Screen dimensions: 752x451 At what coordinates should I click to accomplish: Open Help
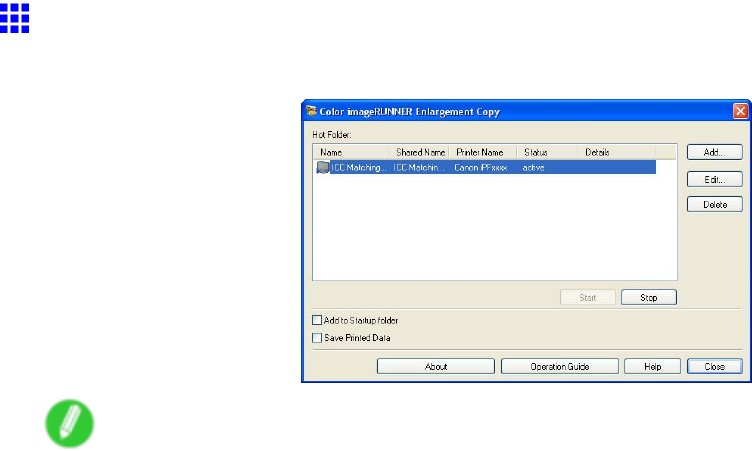pos(652,367)
